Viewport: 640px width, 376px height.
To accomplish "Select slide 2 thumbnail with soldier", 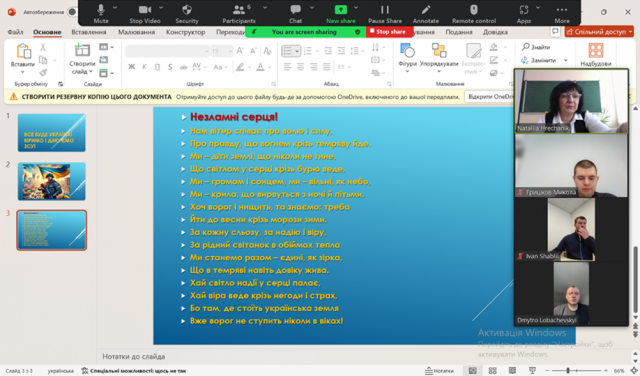I will (51, 181).
